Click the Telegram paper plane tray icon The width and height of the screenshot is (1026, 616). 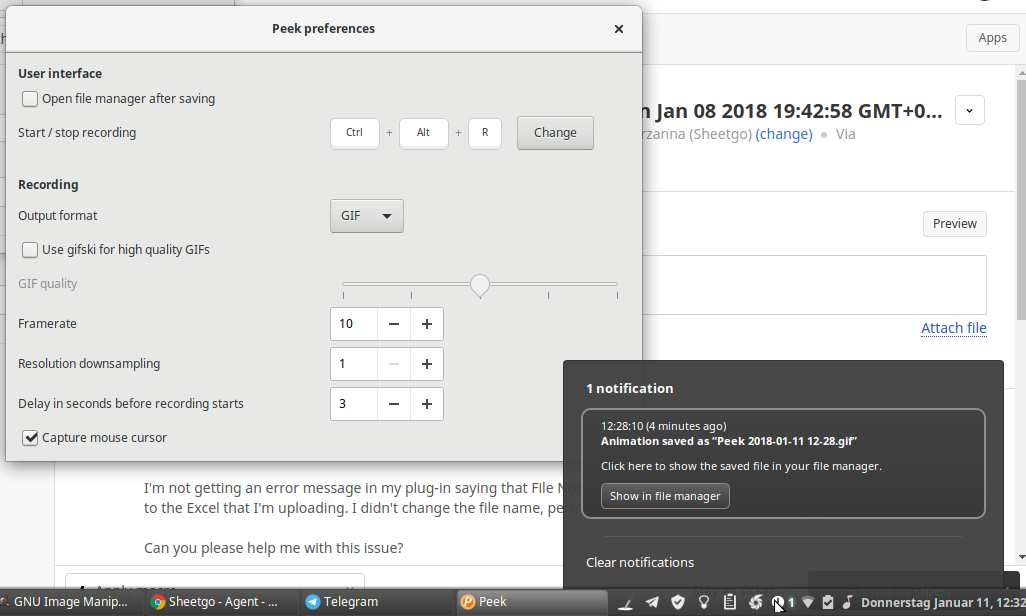coord(652,602)
